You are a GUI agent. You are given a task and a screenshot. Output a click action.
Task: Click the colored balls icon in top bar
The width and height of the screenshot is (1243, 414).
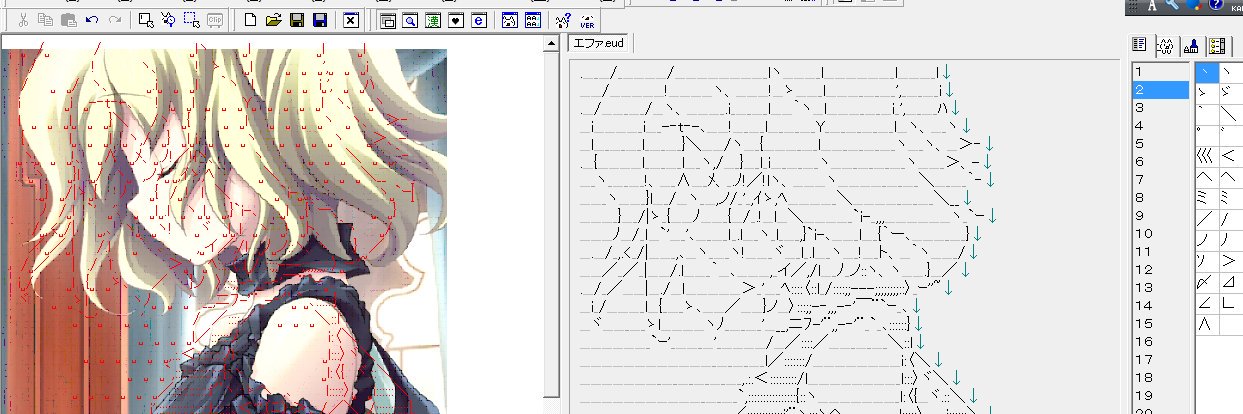tap(1193, 5)
